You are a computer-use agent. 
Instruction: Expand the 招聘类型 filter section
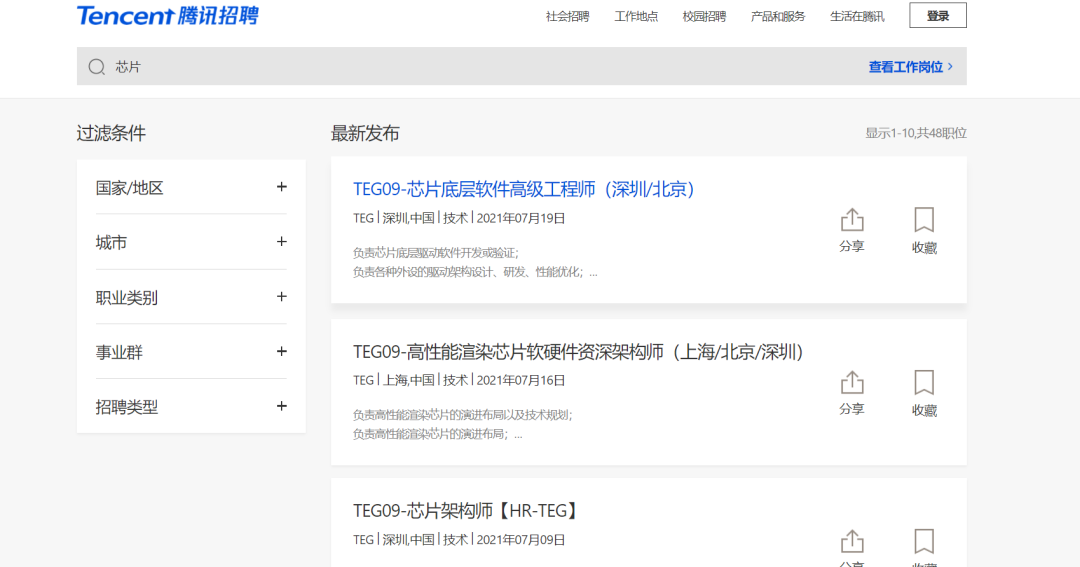(x=281, y=407)
